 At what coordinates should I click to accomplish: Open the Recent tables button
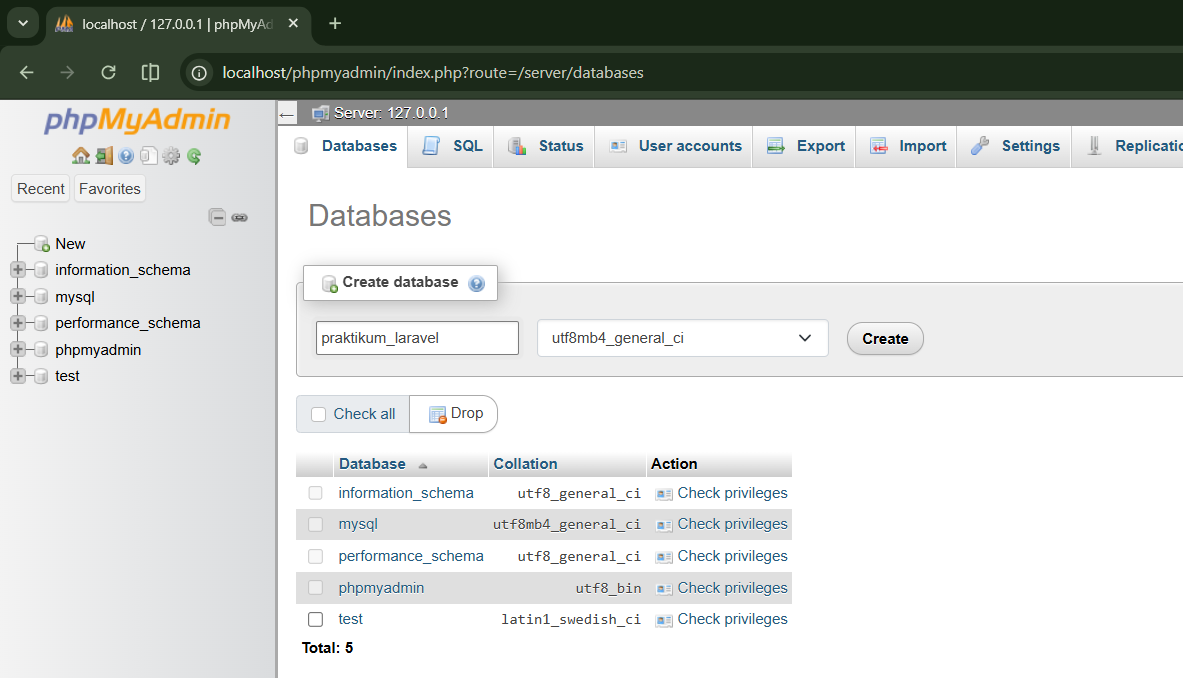pos(41,189)
